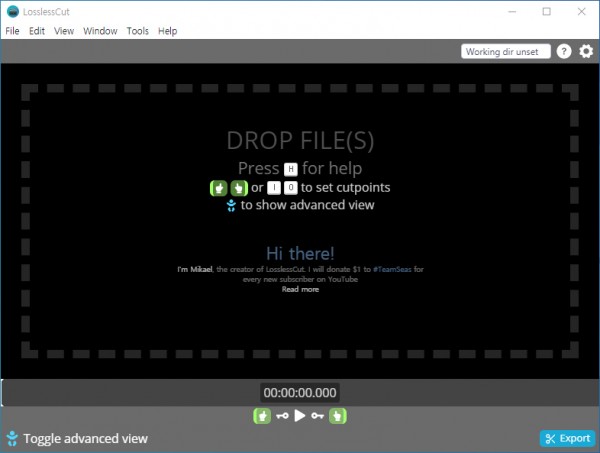Image resolution: width=600 pixels, height=453 pixels.
Task: Click the DROP FILE(S) area heading
Action: pyautogui.click(x=300, y=140)
